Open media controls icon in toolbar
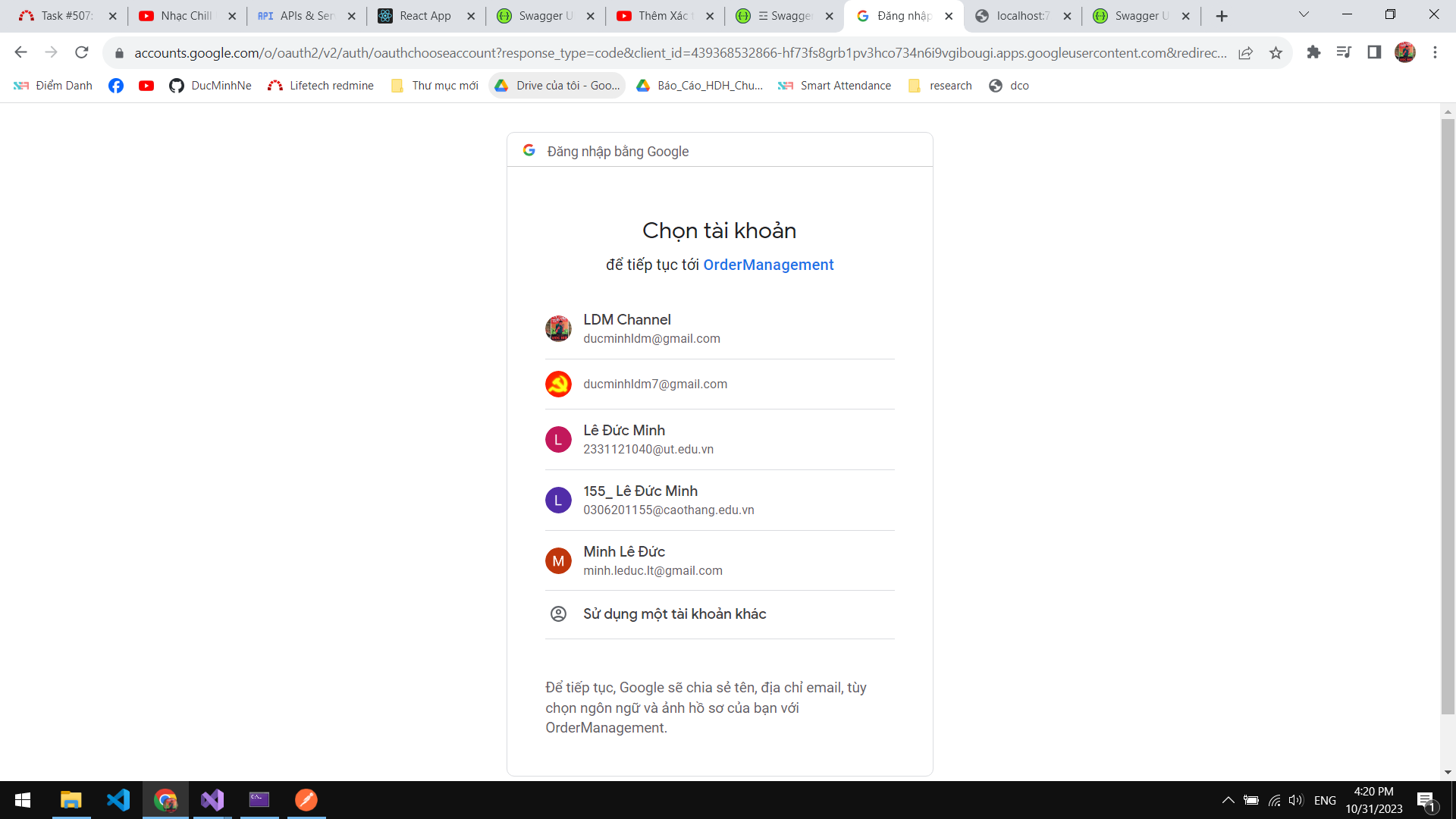1456x819 pixels. tap(1344, 52)
